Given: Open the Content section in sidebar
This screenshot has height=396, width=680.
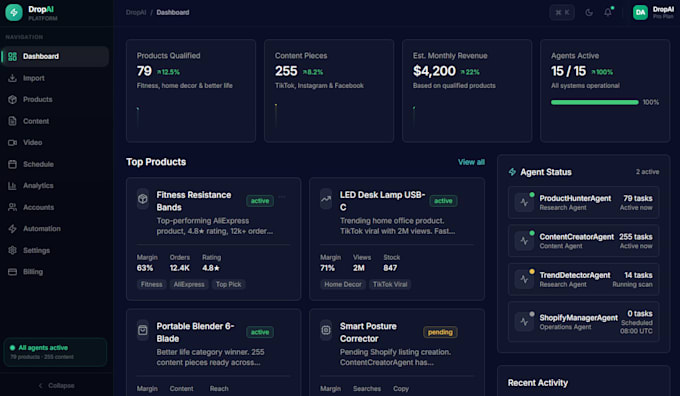Looking at the screenshot, I should (55, 121).
